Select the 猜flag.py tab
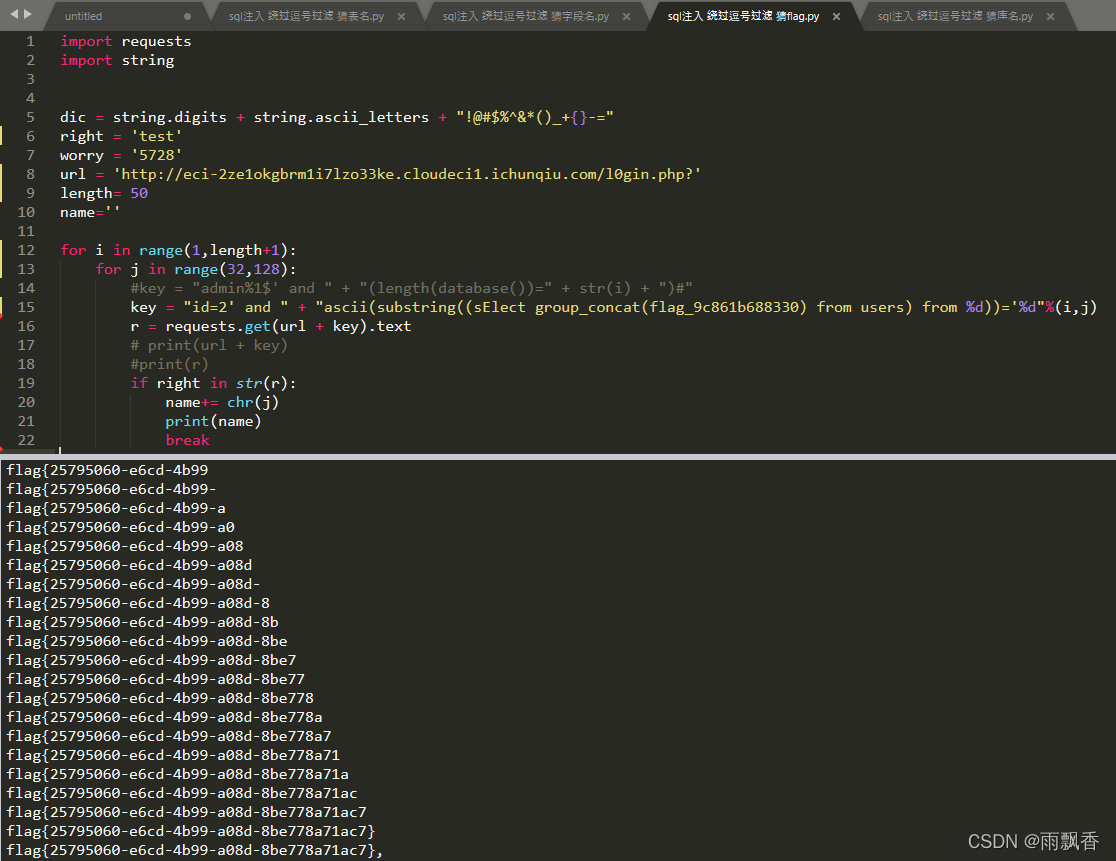Viewport: 1116px width, 861px height. pos(743,16)
